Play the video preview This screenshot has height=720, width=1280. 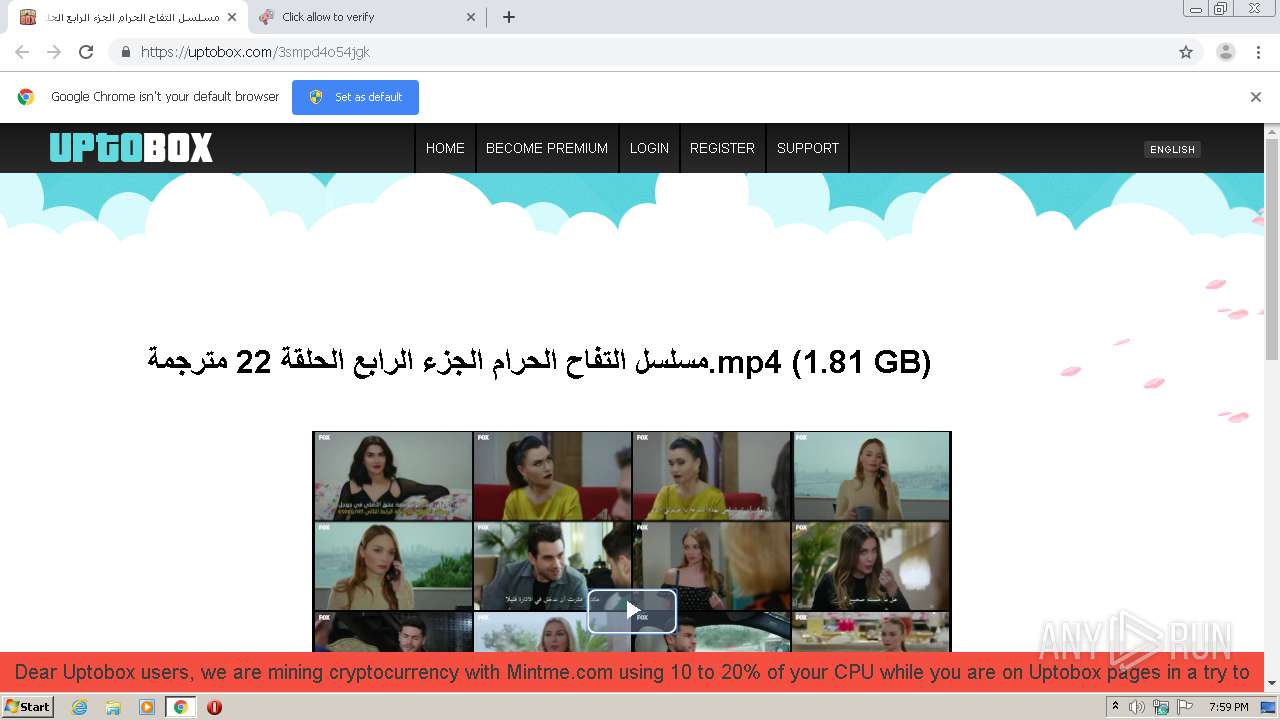[632, 611]
